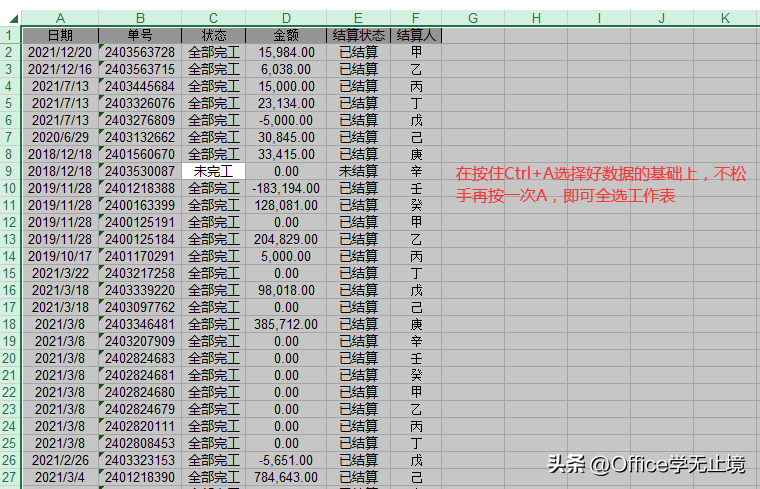This screenshot has width=760, height=489.
Task: Click amount 15,984.00
Action: pos(286,52)
